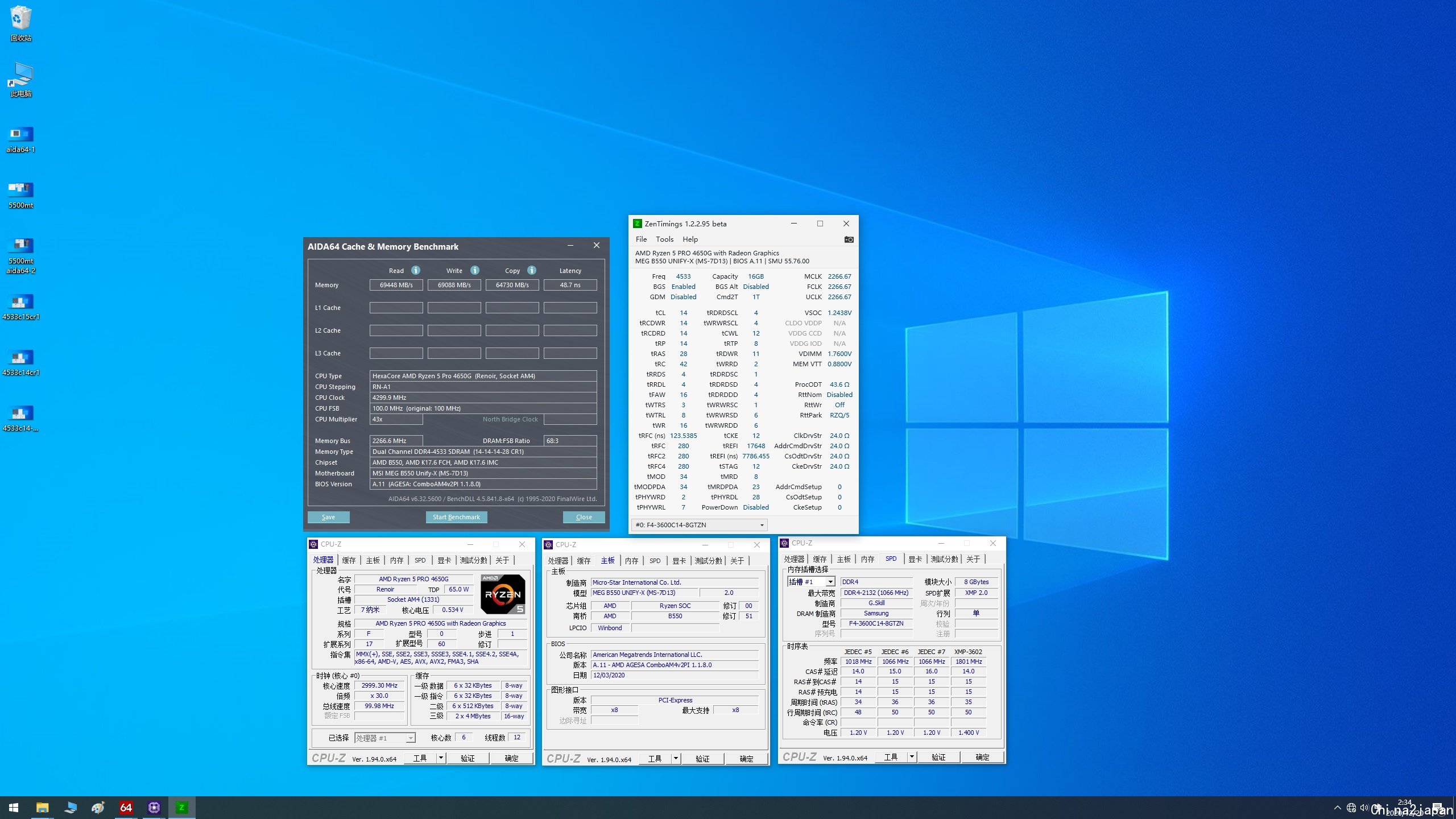Screen dimensions: 1456x819
Task: Open processor selection dropdown in CPU-Z
Action: tap(385, 738)
